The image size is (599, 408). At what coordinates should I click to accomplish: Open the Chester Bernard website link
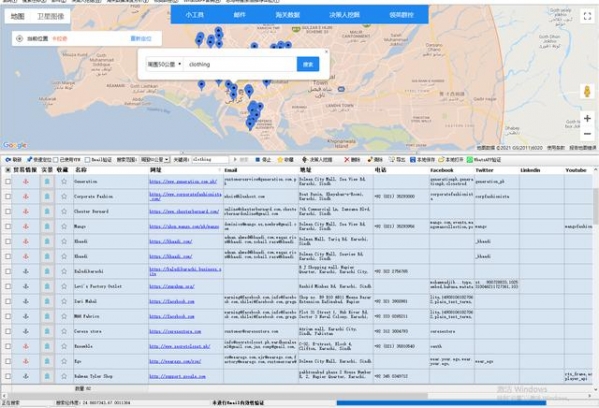[184, 211]
